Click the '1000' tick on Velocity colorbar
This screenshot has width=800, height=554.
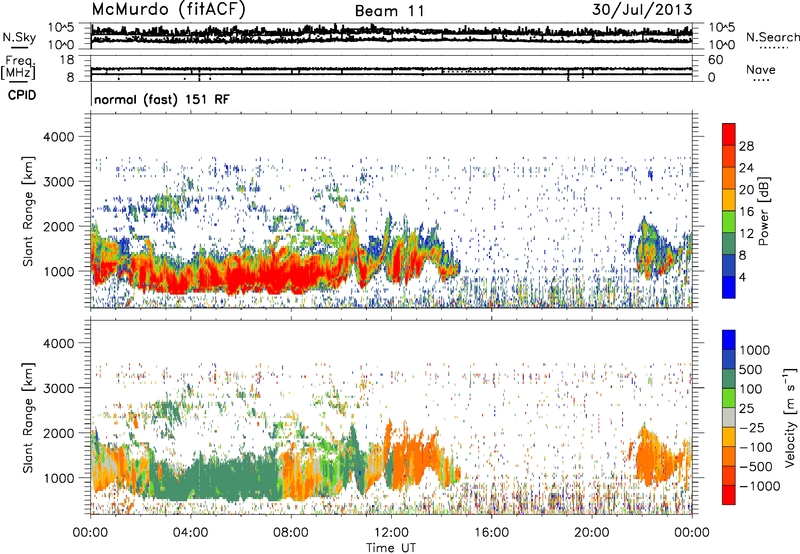pos(754,350)
